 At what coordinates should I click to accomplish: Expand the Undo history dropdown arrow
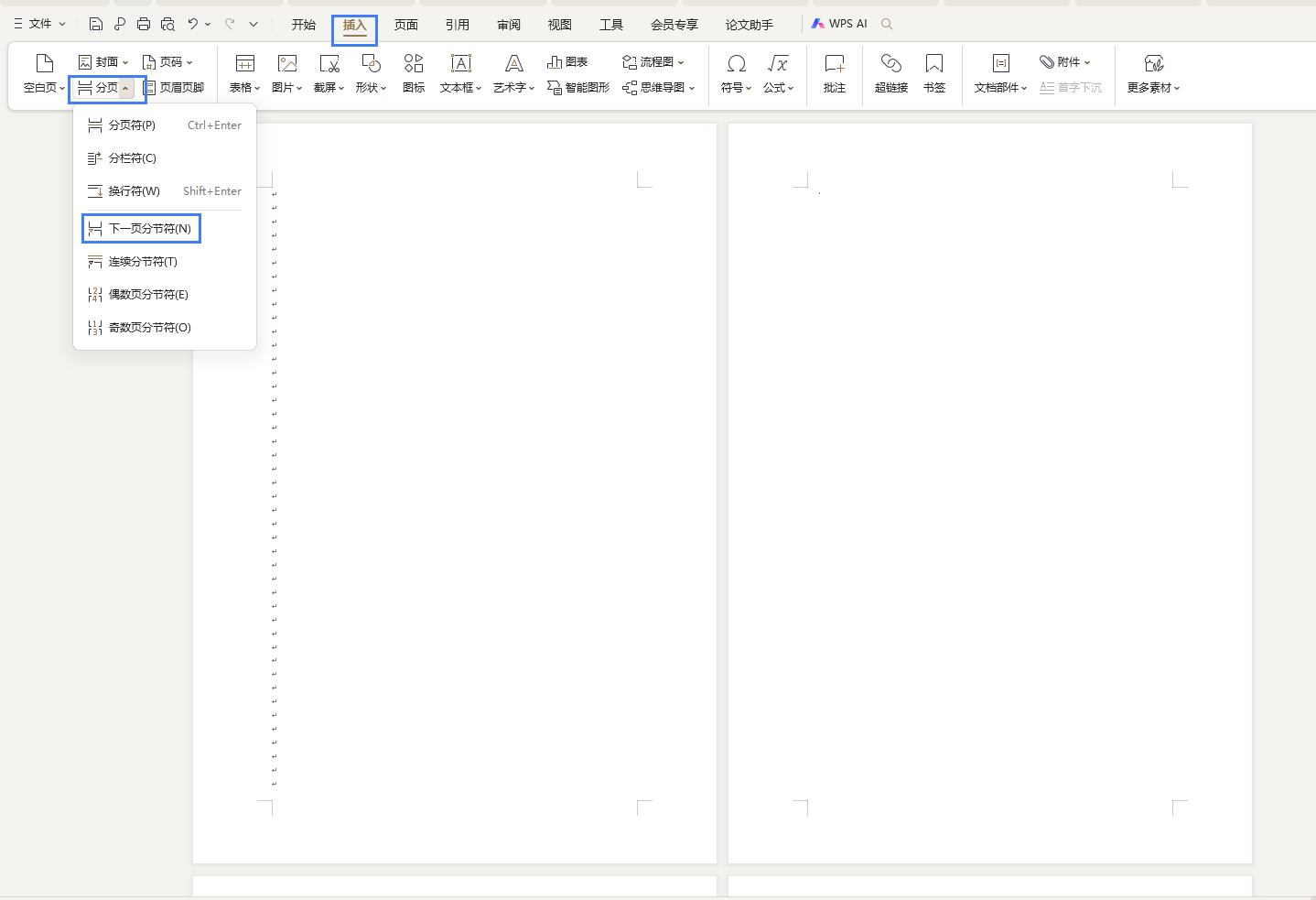208,24
